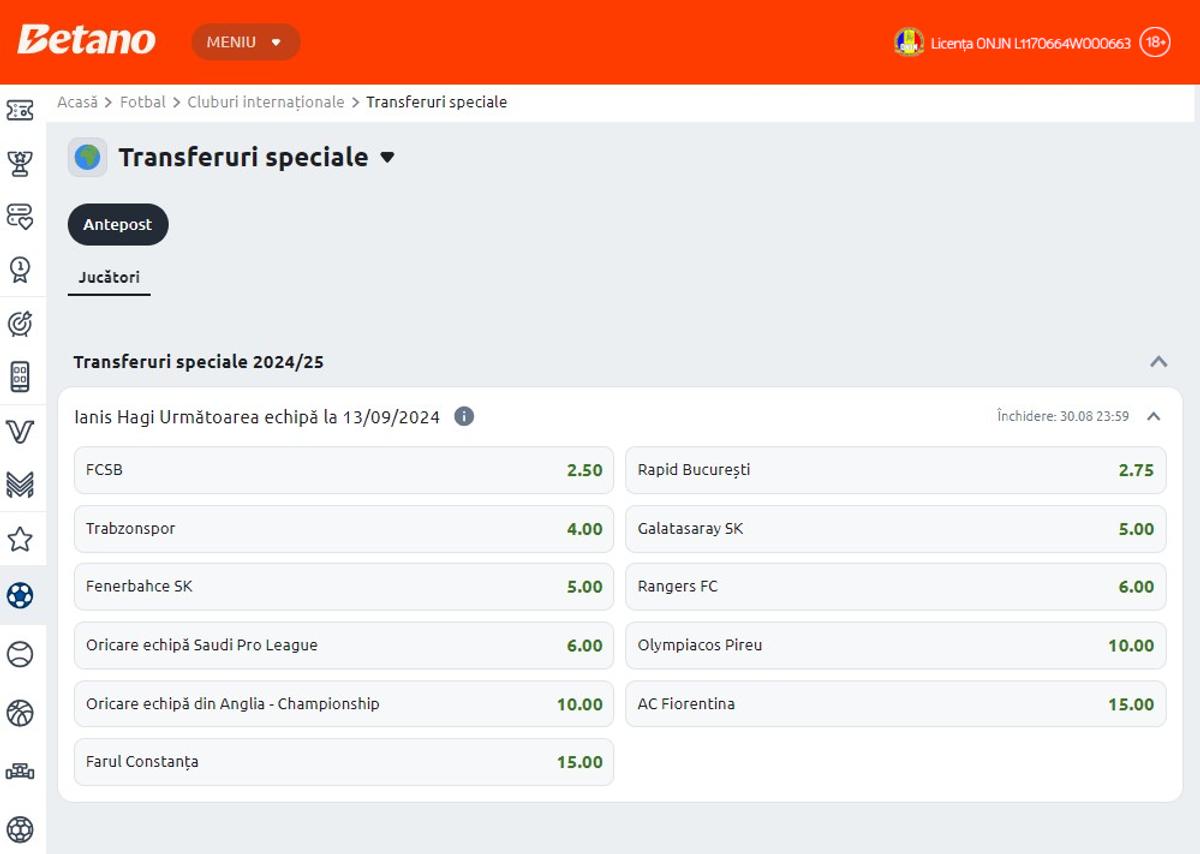Click Ianis Hagi Următoarea echipă market title
Image resolution: width=1200 pixels, height=854 pixels.
click(257, 417)
